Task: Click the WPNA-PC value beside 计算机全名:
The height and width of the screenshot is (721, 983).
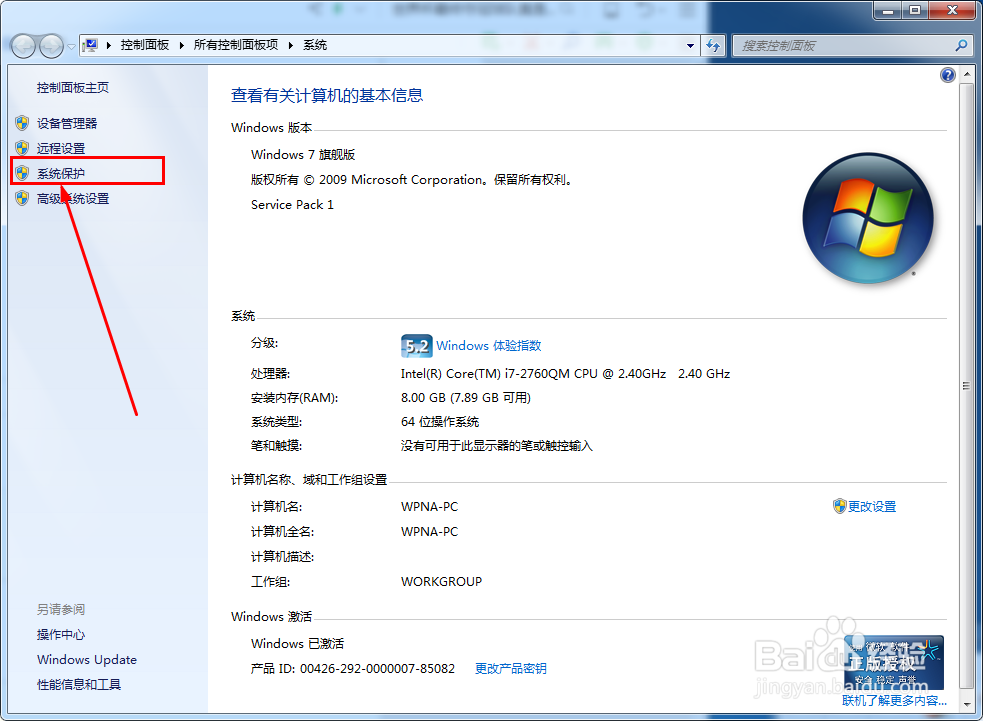Action: pyautogui.click(x=429, y=532)
